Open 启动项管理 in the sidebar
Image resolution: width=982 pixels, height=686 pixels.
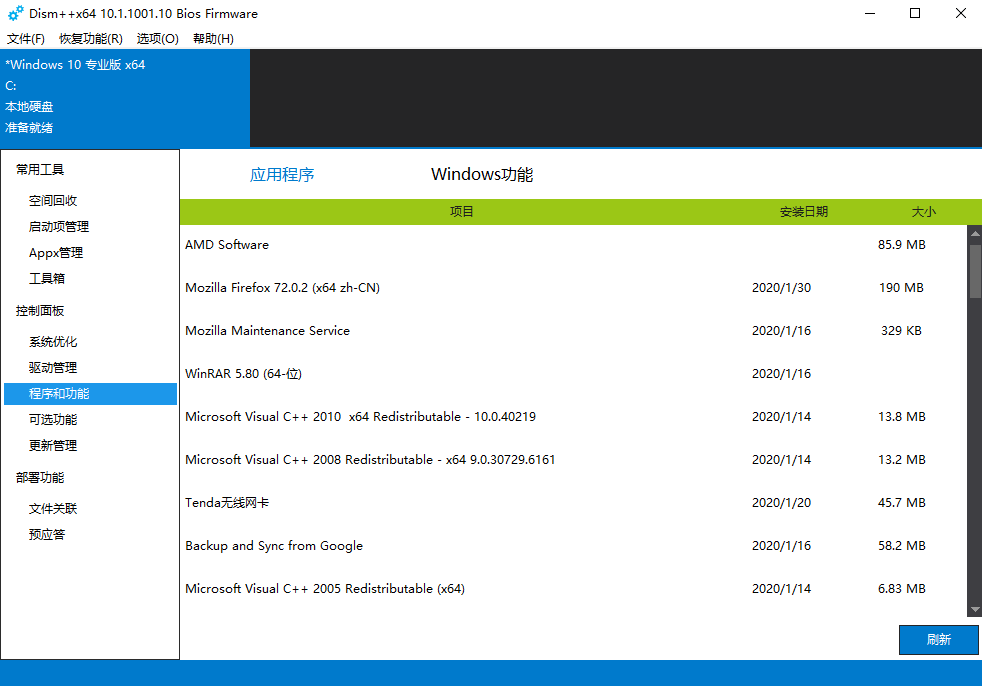coord(59,226)
